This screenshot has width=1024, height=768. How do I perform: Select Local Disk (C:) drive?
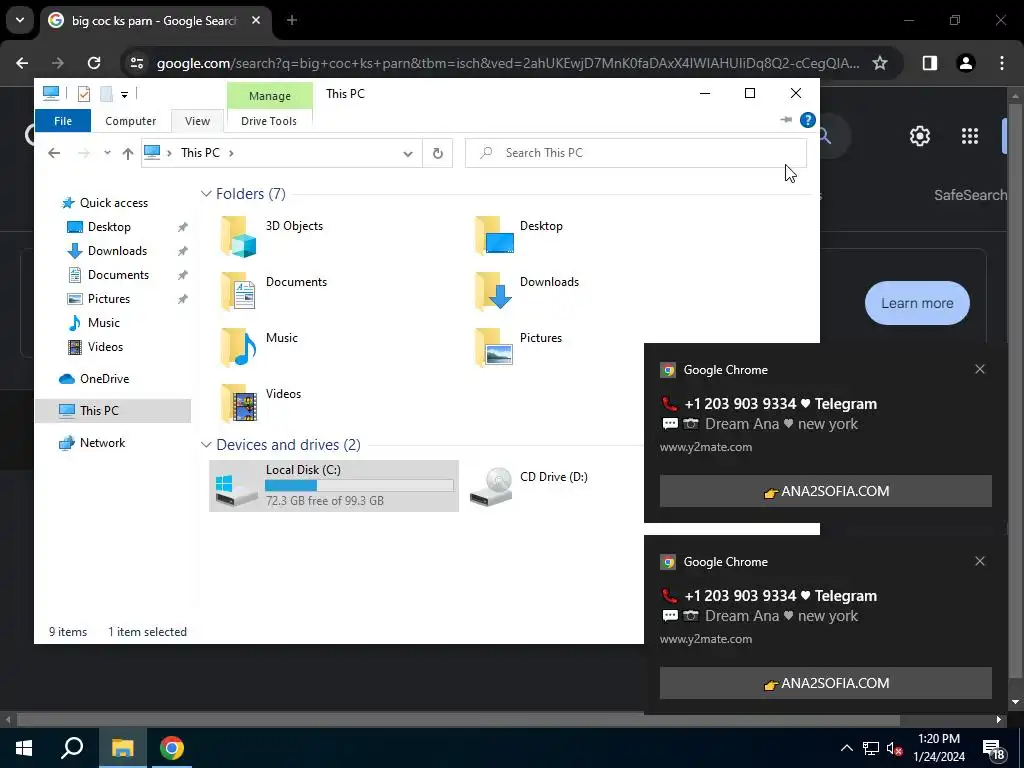334,486
